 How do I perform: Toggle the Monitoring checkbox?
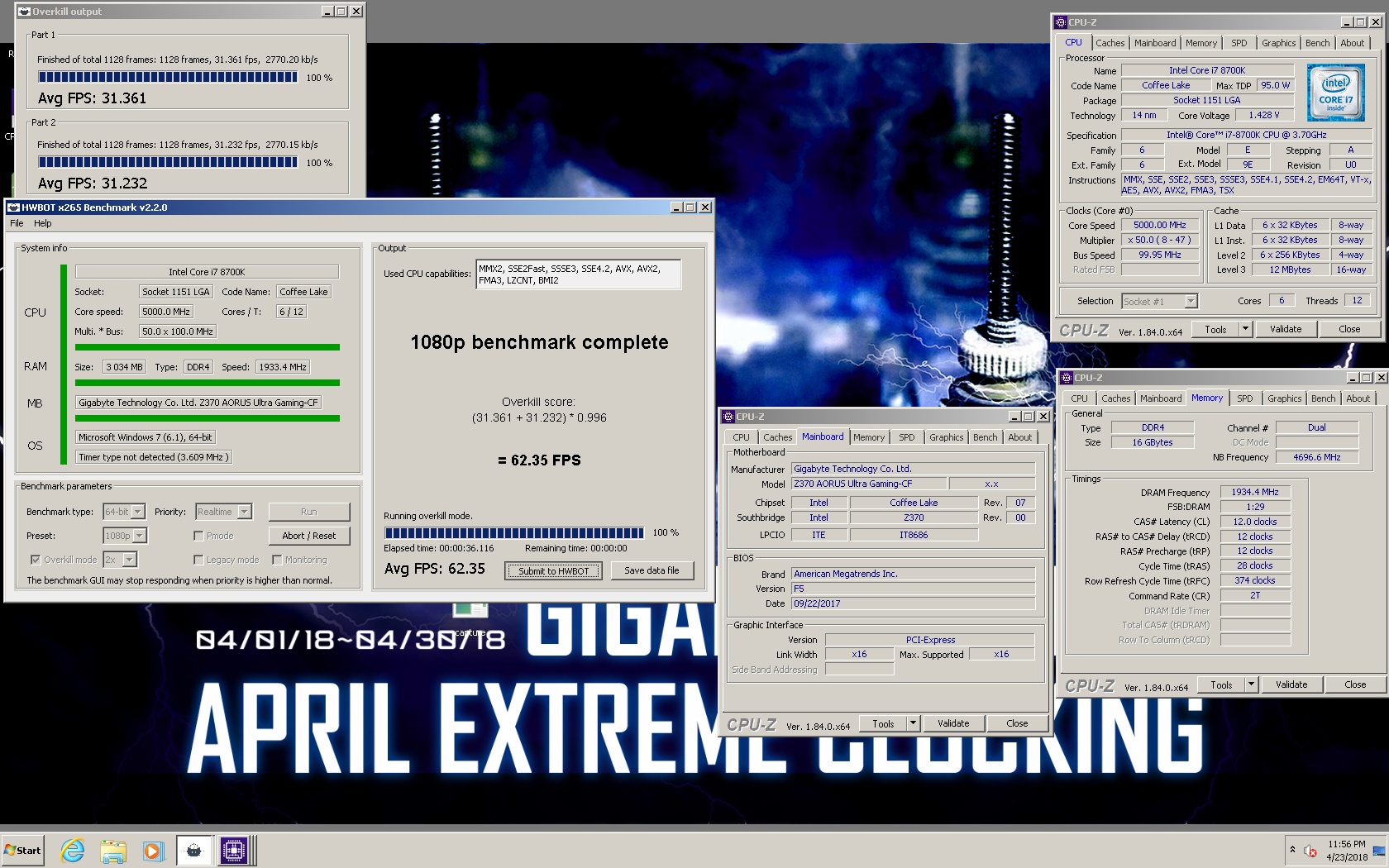277,560
